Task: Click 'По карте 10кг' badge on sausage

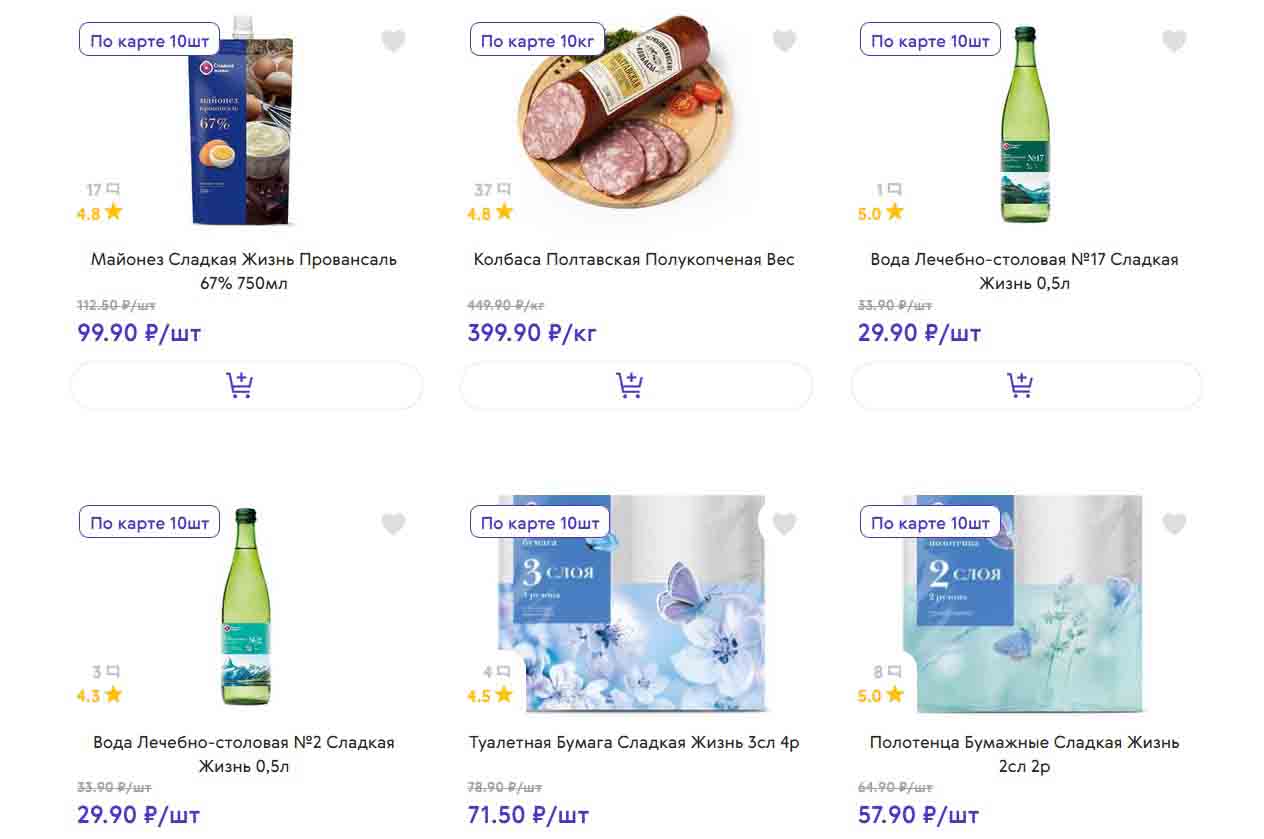Action: pos(537,41)
